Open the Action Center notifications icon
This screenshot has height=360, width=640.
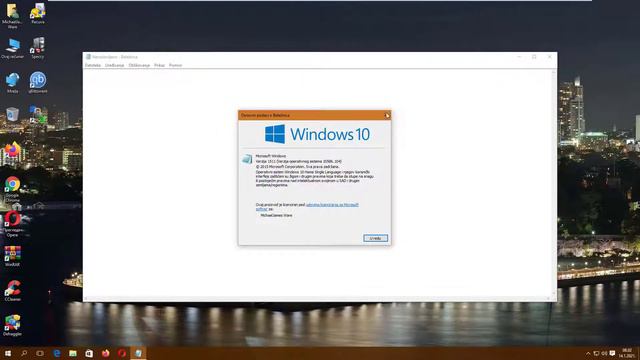pos(612,353)
